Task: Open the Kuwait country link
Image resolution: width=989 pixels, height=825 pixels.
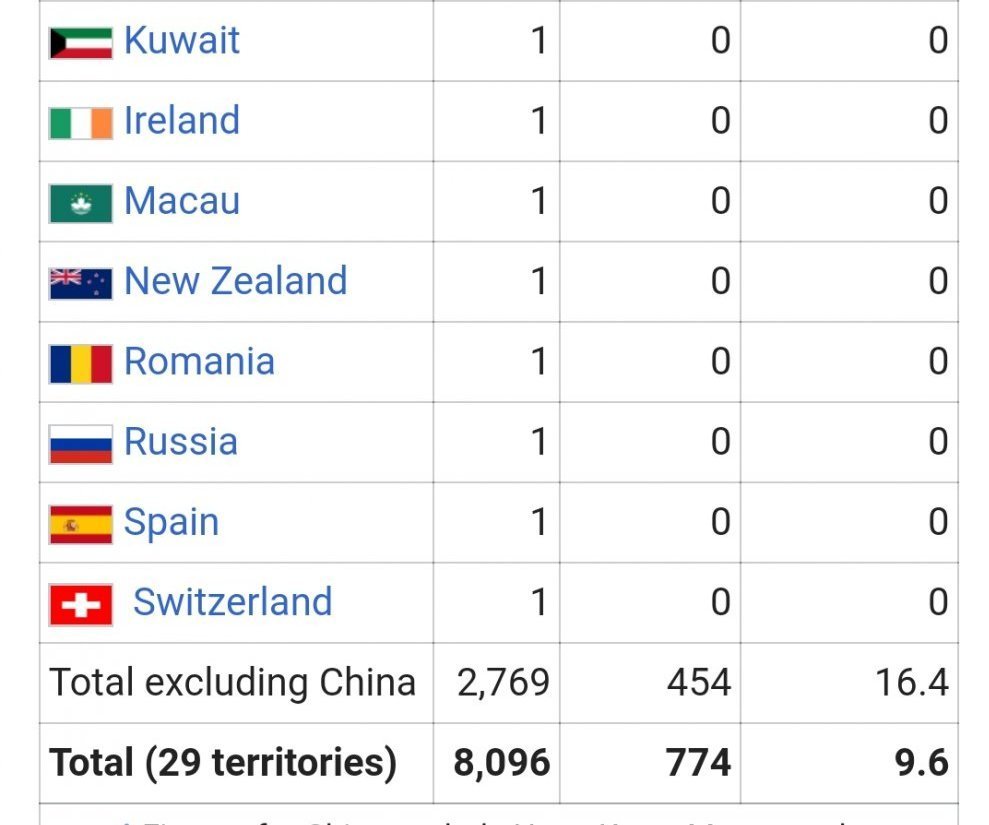Action: 182,41
